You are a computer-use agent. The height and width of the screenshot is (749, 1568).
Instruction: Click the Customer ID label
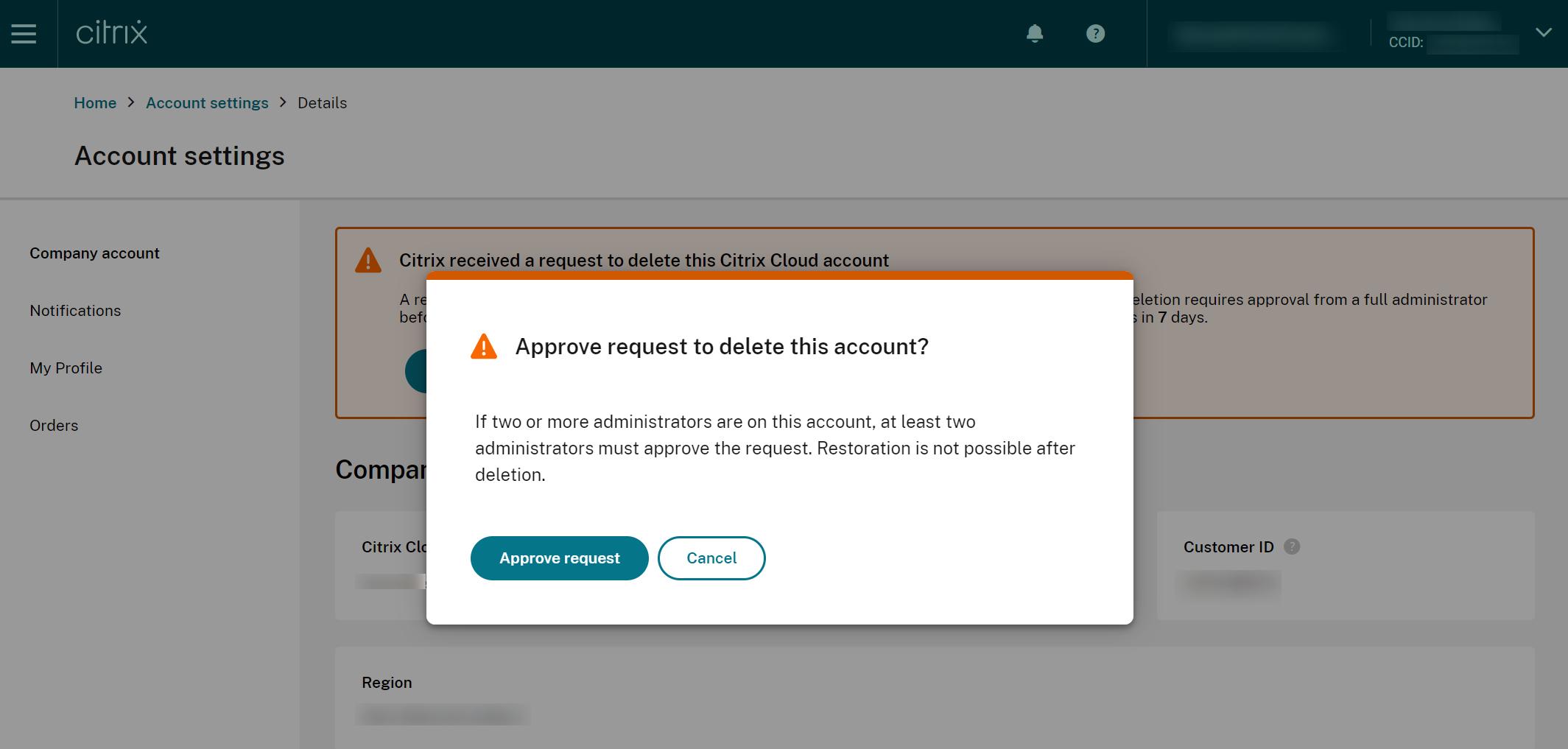pos(1228,547)
